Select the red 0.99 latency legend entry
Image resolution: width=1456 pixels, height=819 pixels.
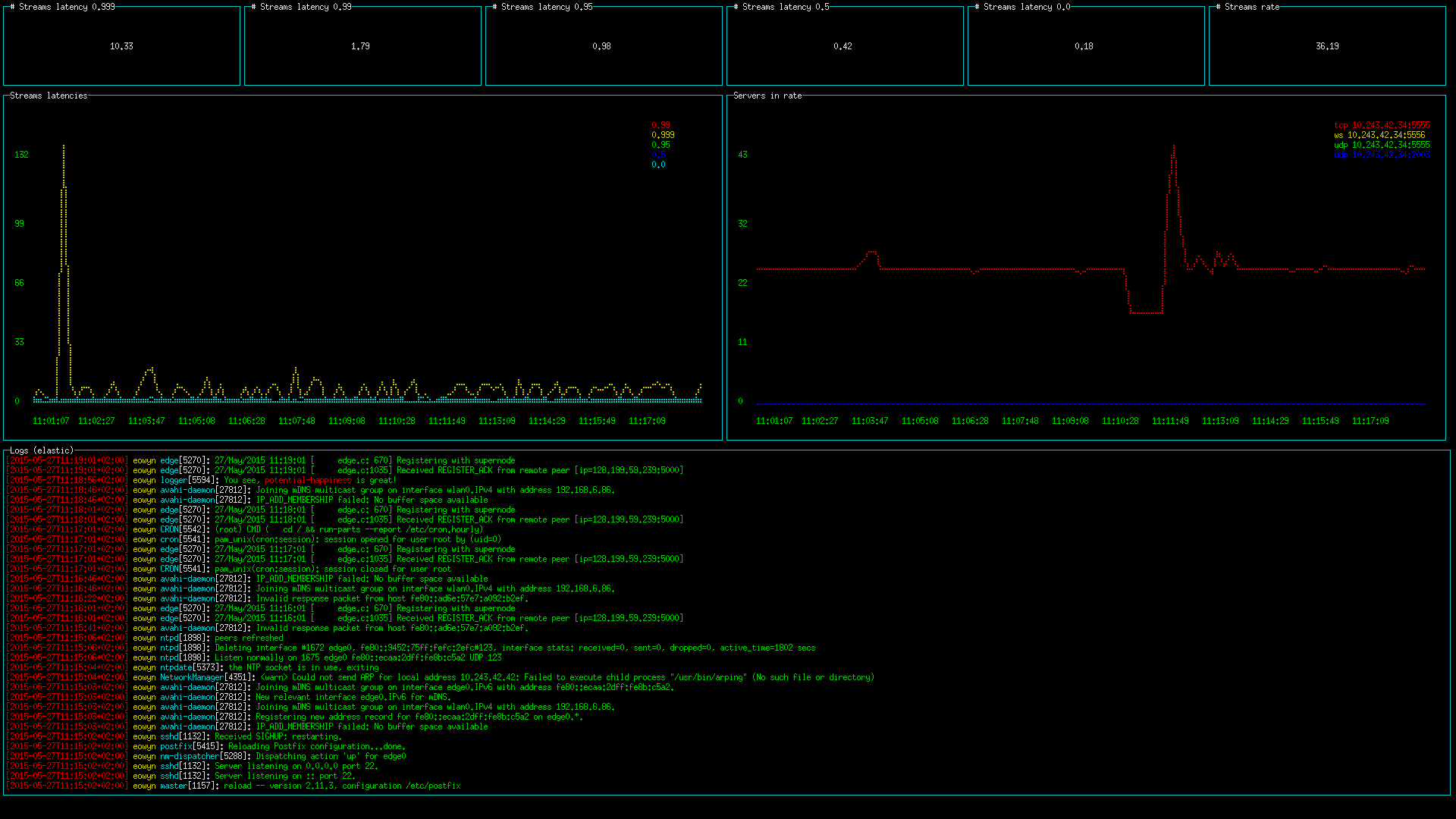[x=661, y=125]
